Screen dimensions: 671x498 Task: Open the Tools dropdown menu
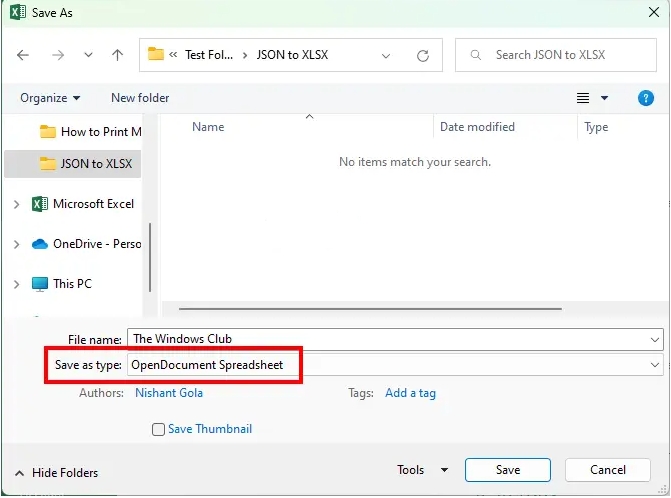tap(422, 470)
